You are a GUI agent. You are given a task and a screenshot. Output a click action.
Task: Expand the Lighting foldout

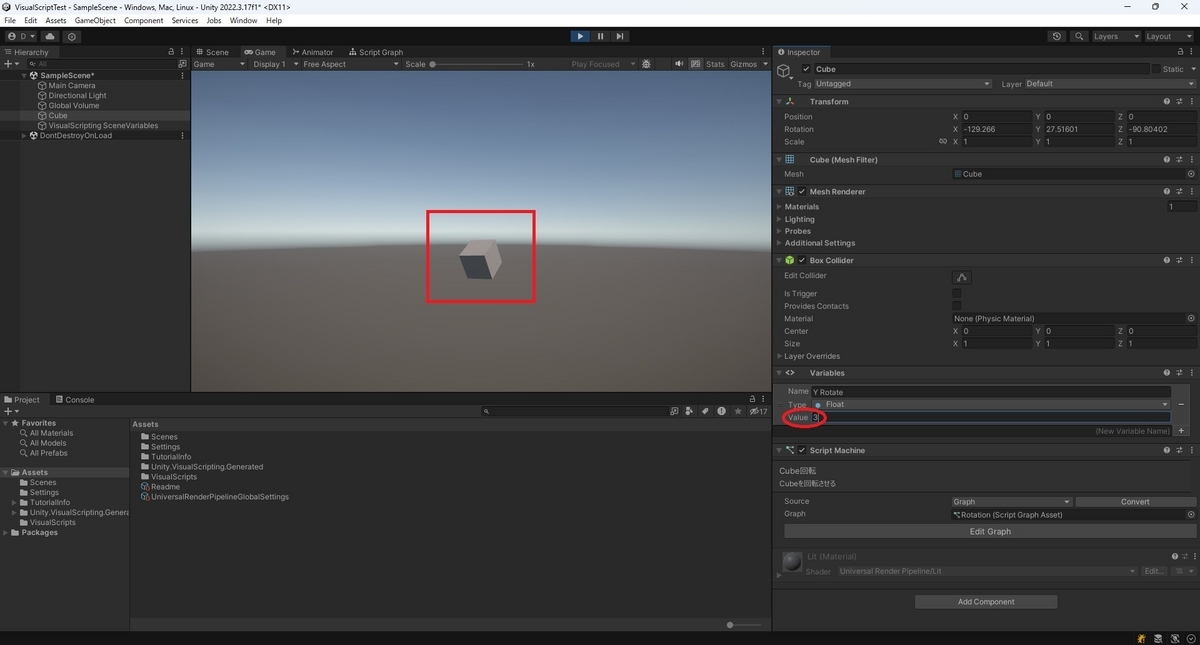point(780,219)
